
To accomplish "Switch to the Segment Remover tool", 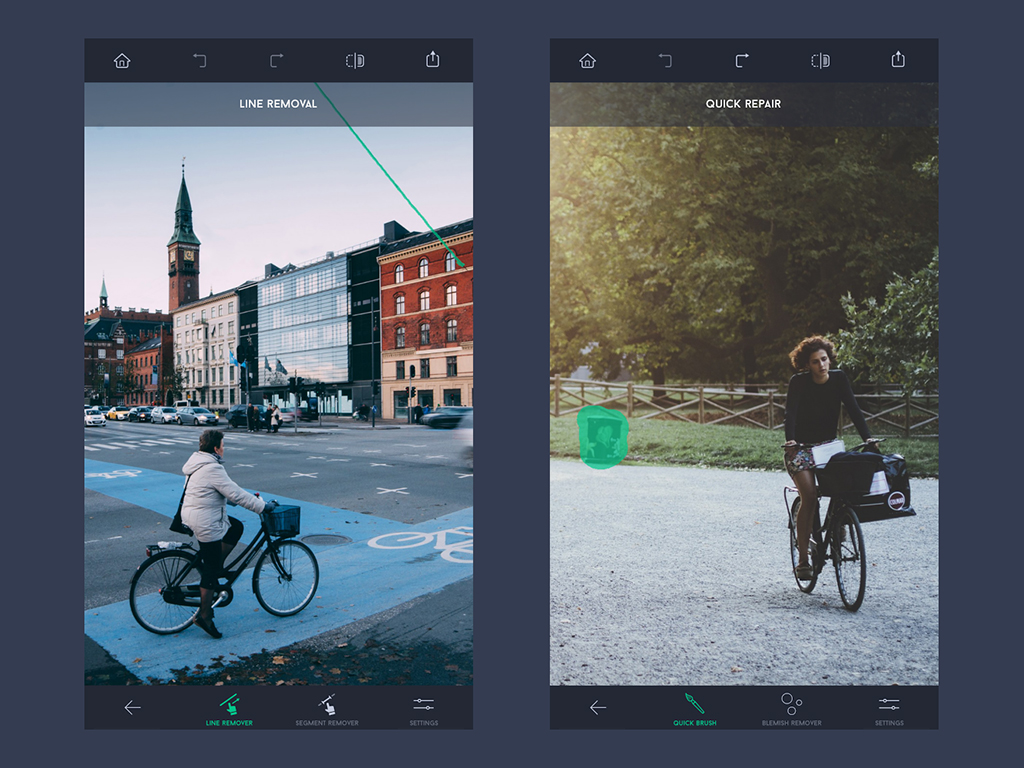I will (x=327, y=708).
